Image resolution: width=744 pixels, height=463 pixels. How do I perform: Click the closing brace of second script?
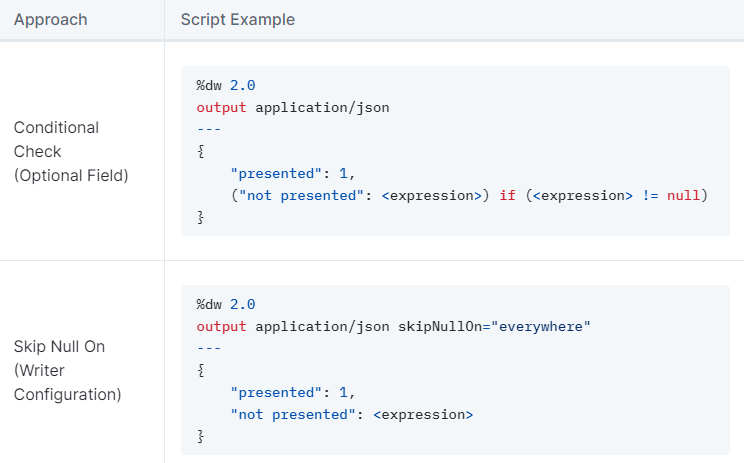pos(201,436)
